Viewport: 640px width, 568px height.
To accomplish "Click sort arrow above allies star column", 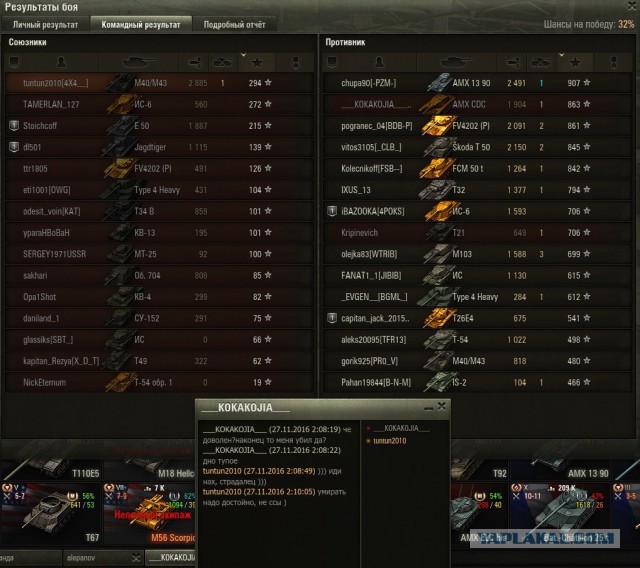I will click(x=244, y=54).
